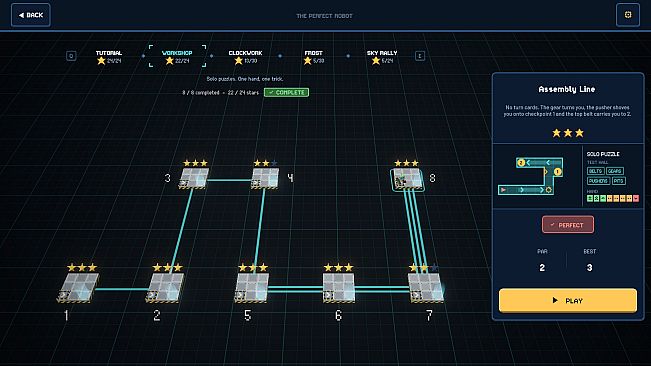The height and width of the screenshot is (366, 651).
Task: Click the Gears tag
Action: (x=614, y=171)
